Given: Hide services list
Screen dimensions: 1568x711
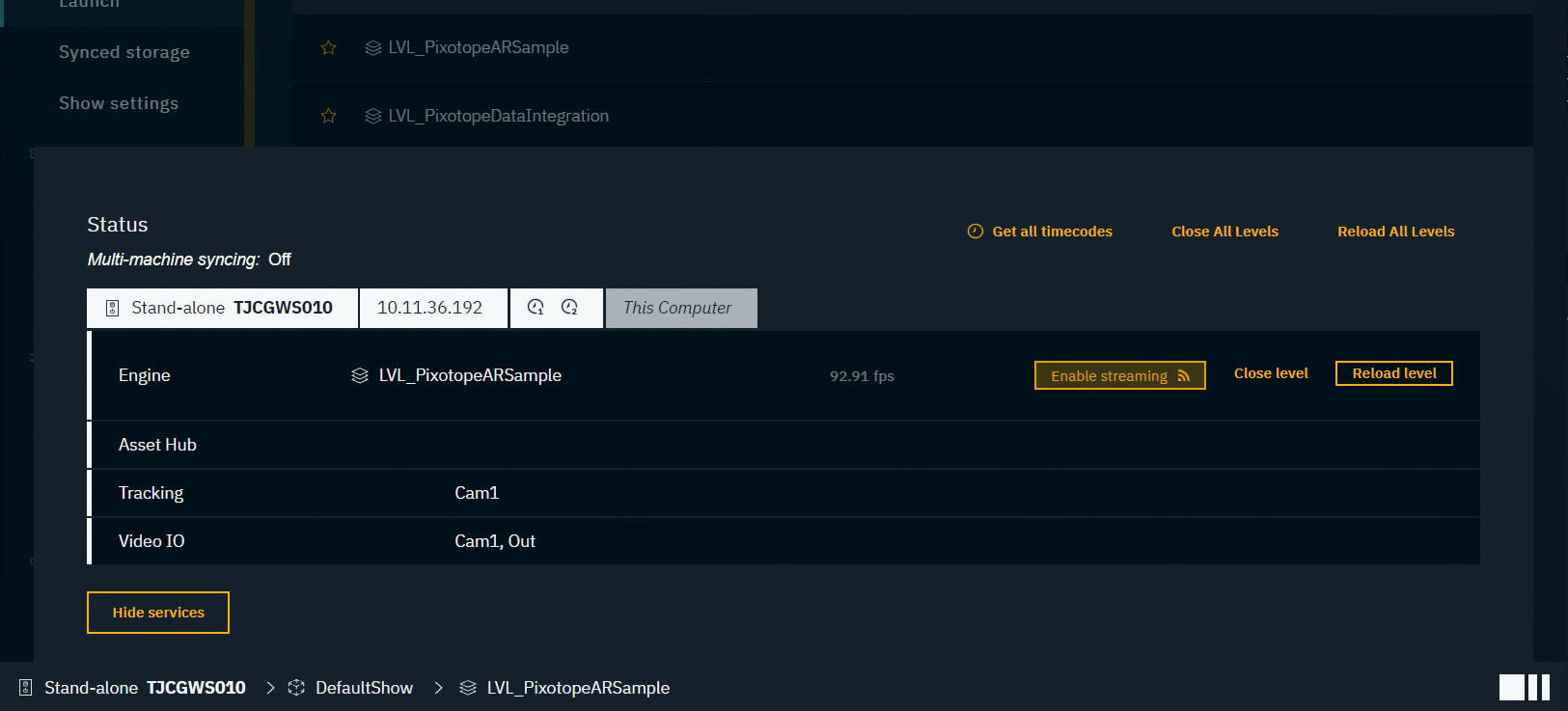Looking at the screenshot, I should (x=158, y=613).
